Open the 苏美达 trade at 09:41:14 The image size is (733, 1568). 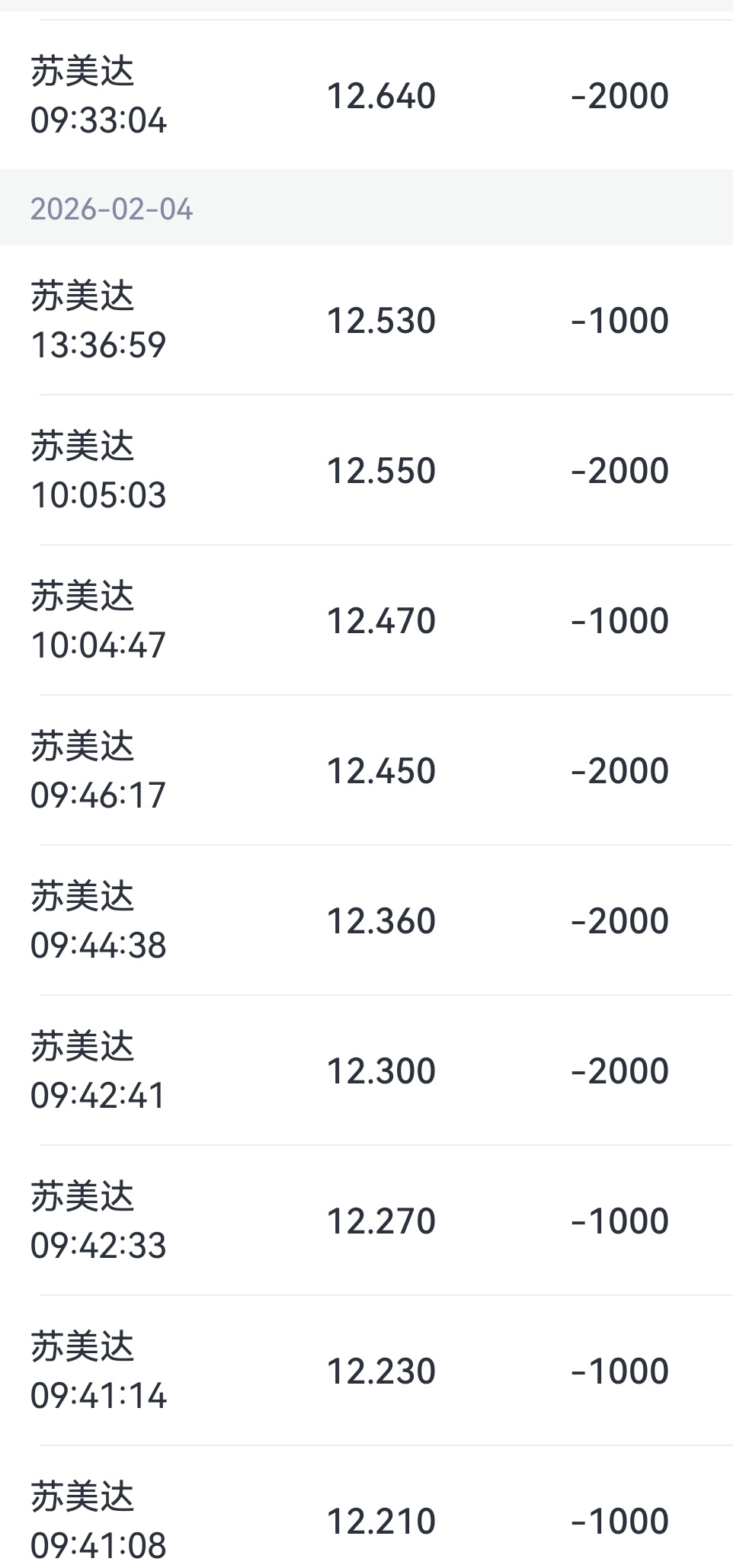[x=366, y=1371]
